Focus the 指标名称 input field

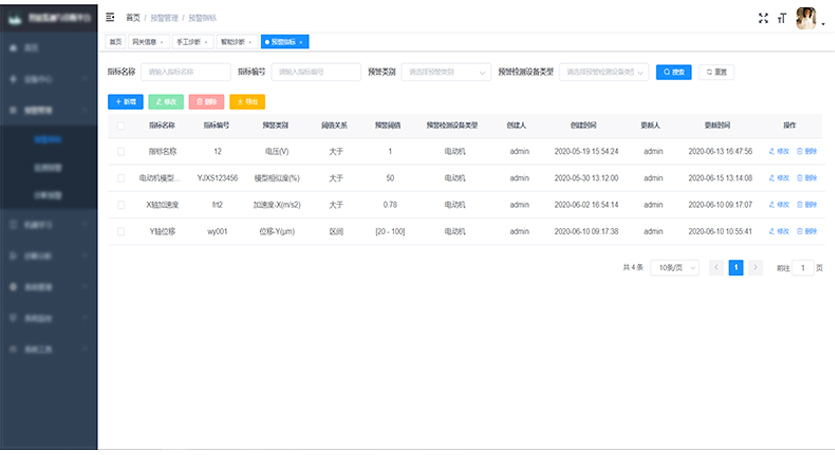186,72
